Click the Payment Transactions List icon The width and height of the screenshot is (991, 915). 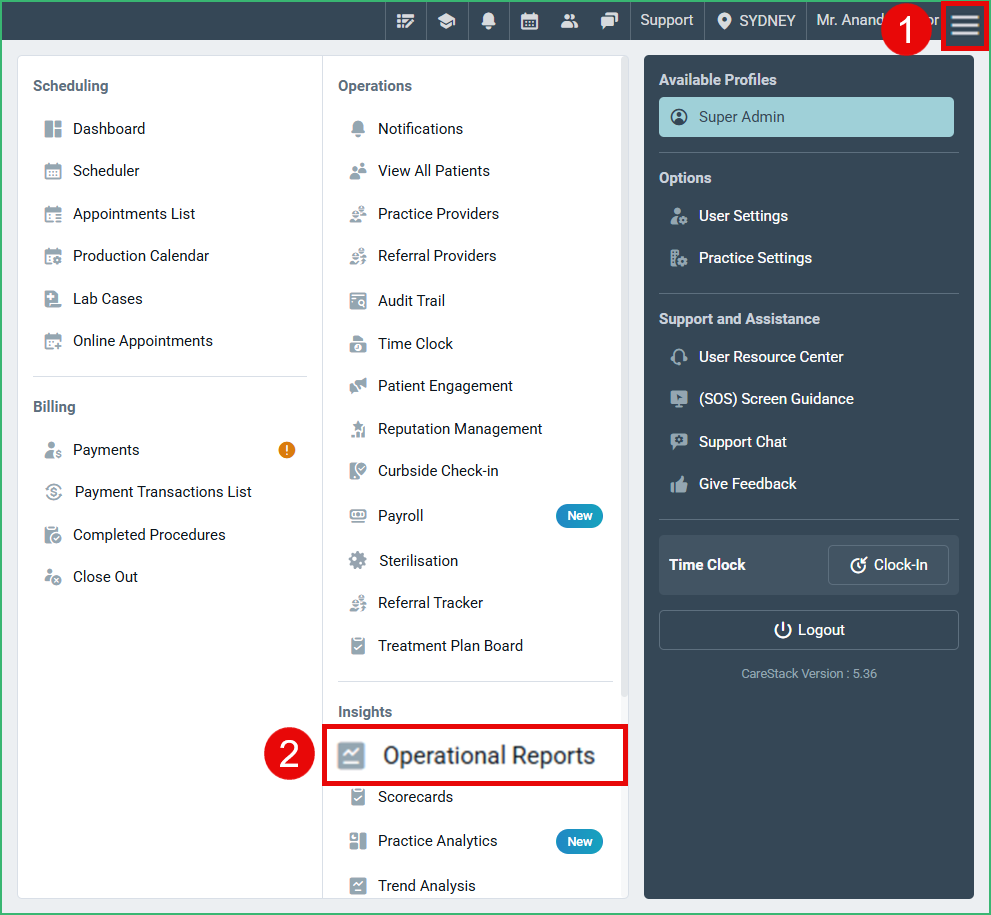tap(54, 492)
